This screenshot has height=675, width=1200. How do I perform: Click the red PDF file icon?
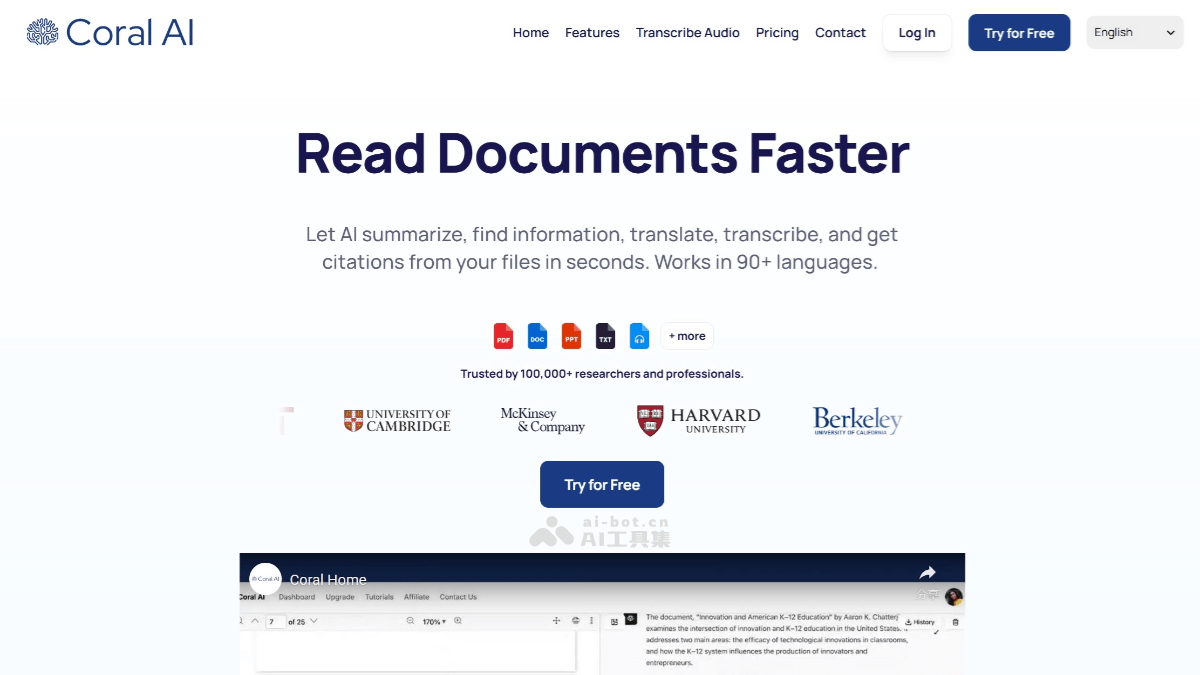click(x=503, y=336)
